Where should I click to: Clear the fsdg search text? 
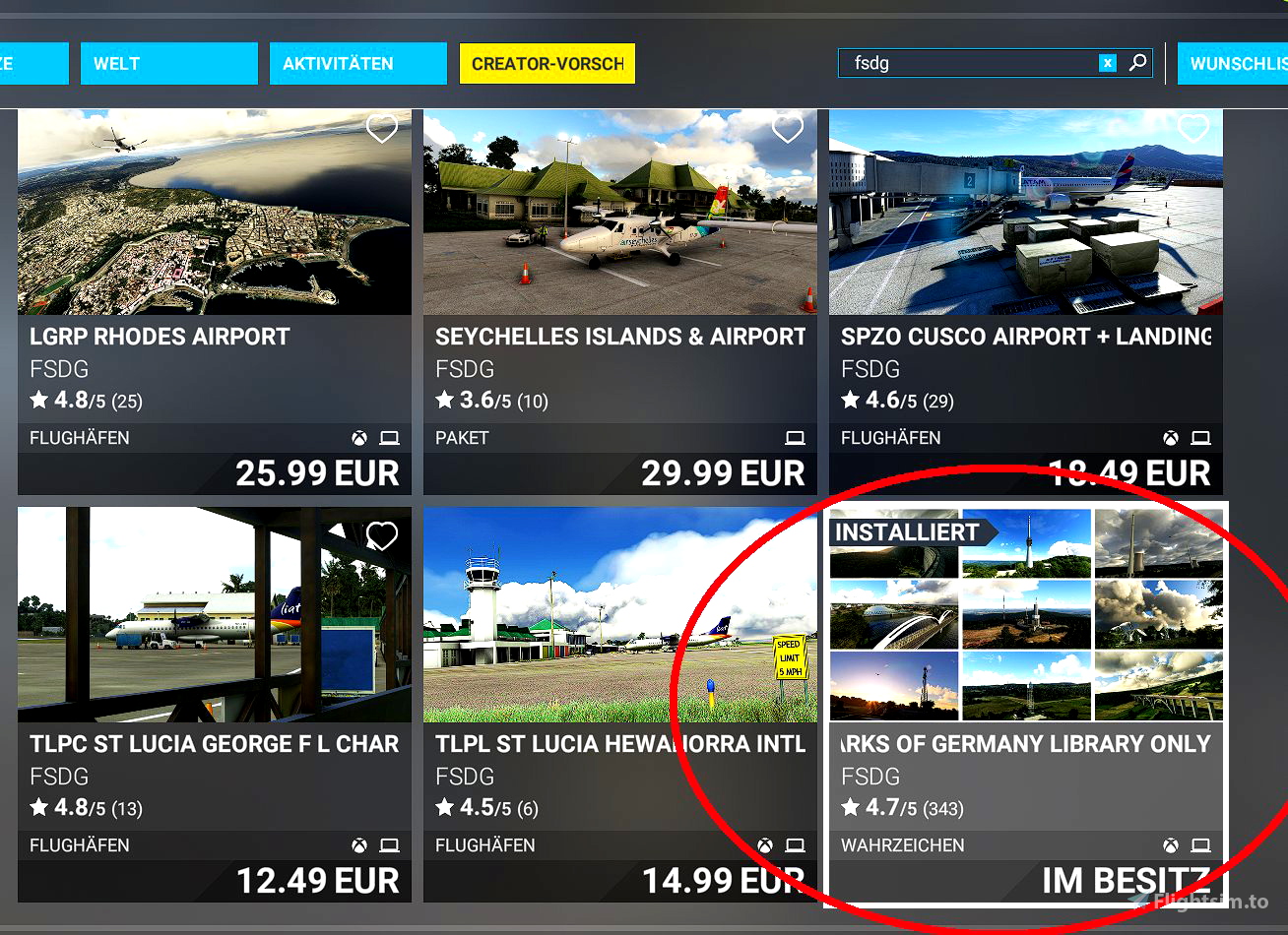[x=1108, y=63]
